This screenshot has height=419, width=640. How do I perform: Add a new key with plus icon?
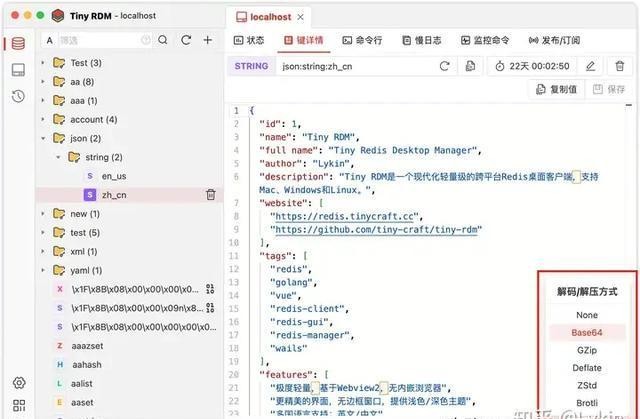[208, 40]
